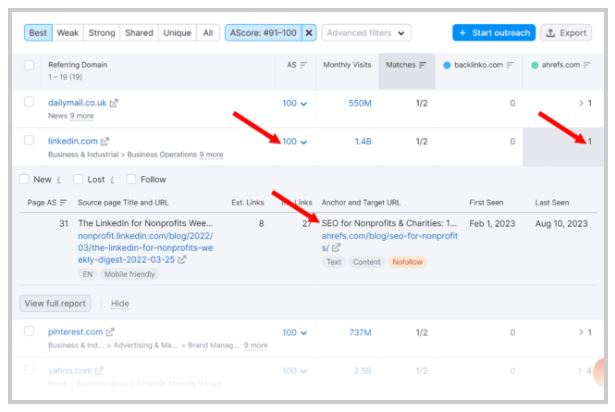Sort by backlinko.com column icon
The height and width of the screenshot is (412, 615).
point(510,65)
